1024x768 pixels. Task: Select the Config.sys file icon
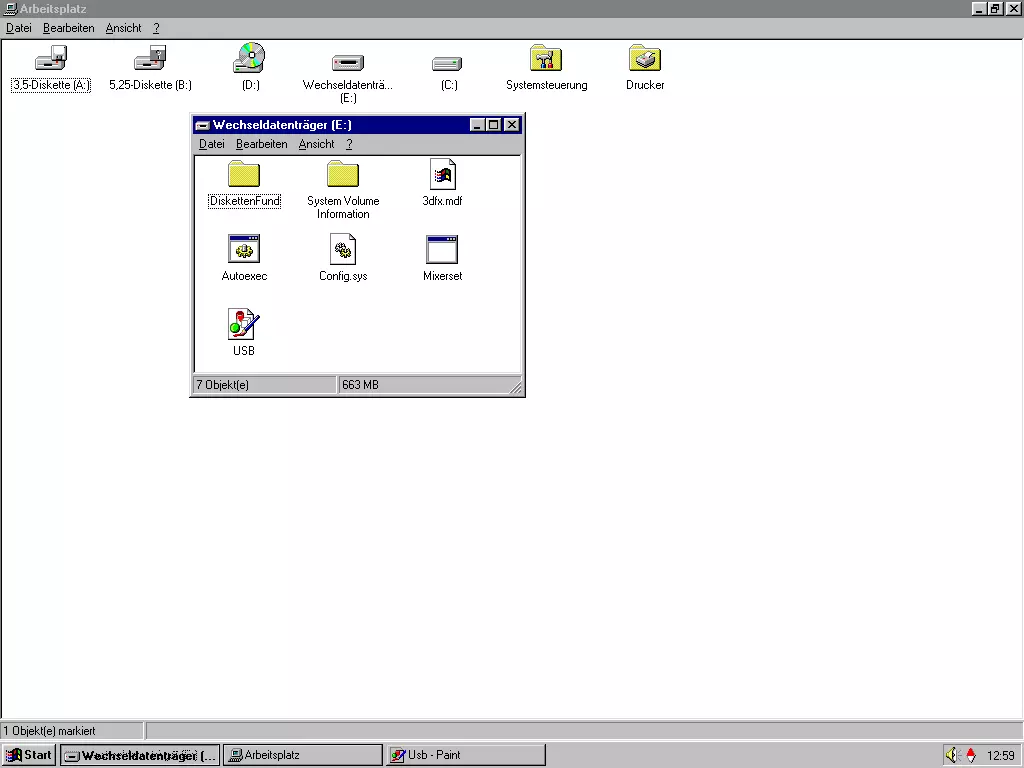tap(343, 249)
